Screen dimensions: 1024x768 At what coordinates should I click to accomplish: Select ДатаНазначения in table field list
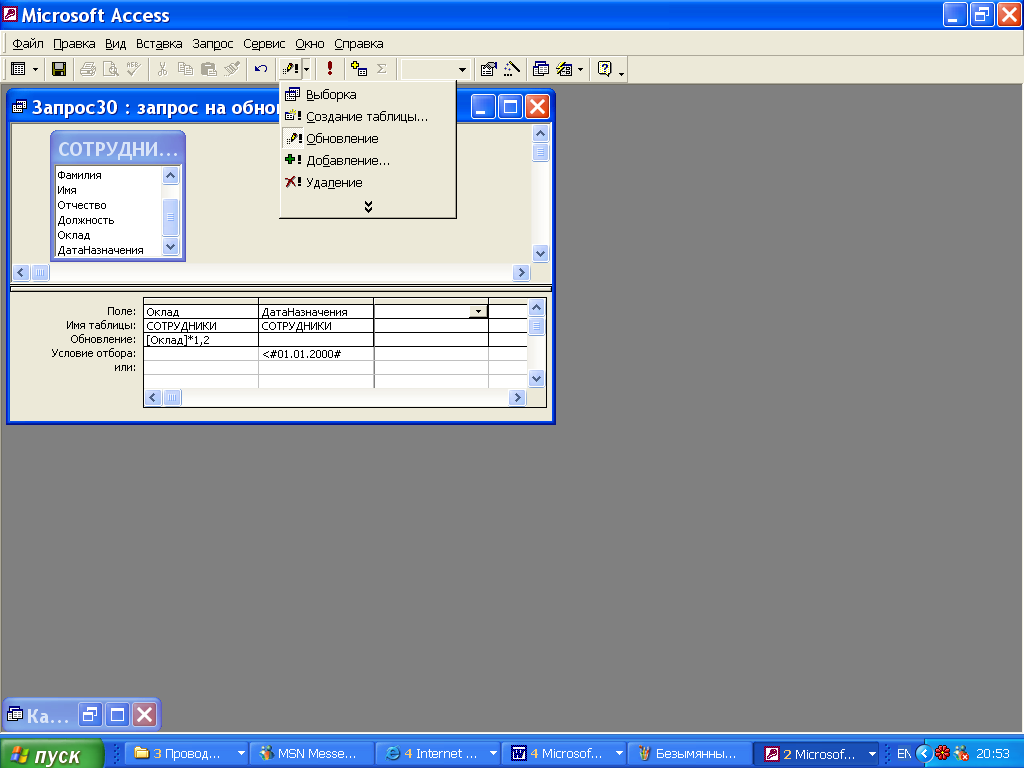[101, 250]
